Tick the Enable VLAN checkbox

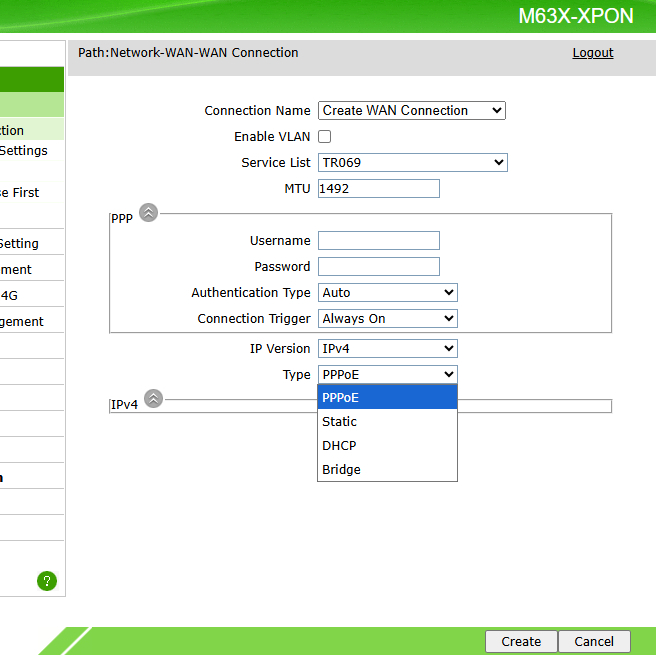pos(325,137)
